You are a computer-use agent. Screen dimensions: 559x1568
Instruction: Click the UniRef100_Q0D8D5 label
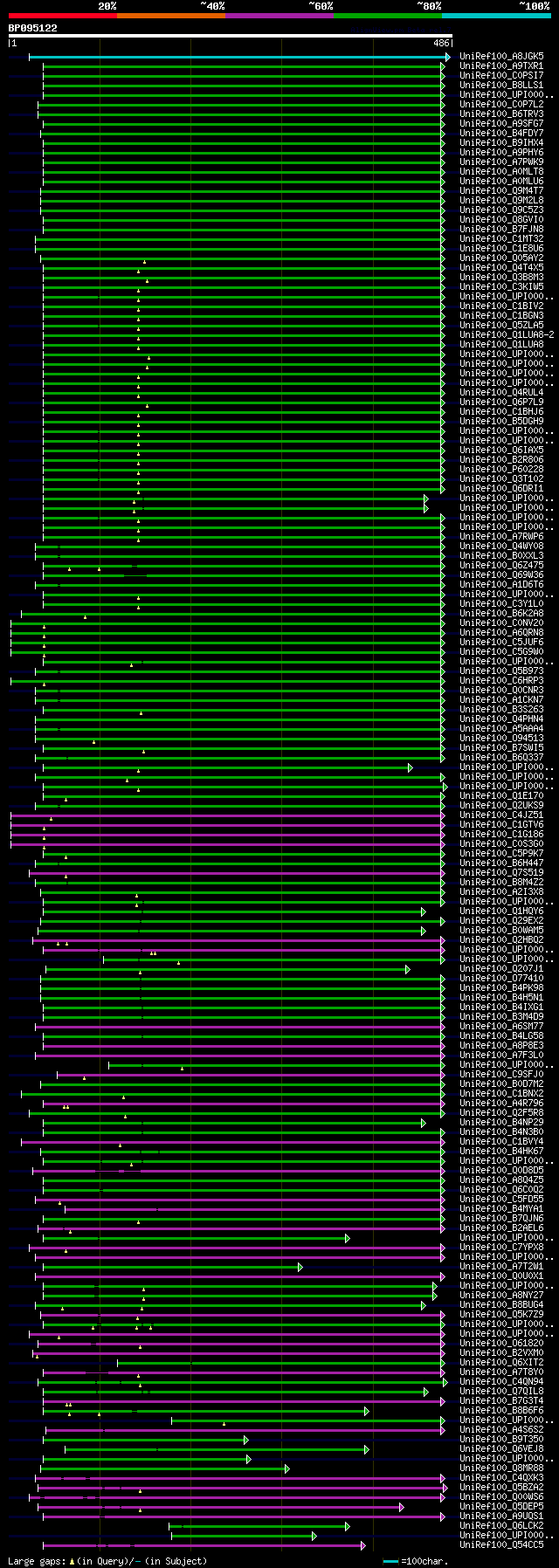(501, 1171)
